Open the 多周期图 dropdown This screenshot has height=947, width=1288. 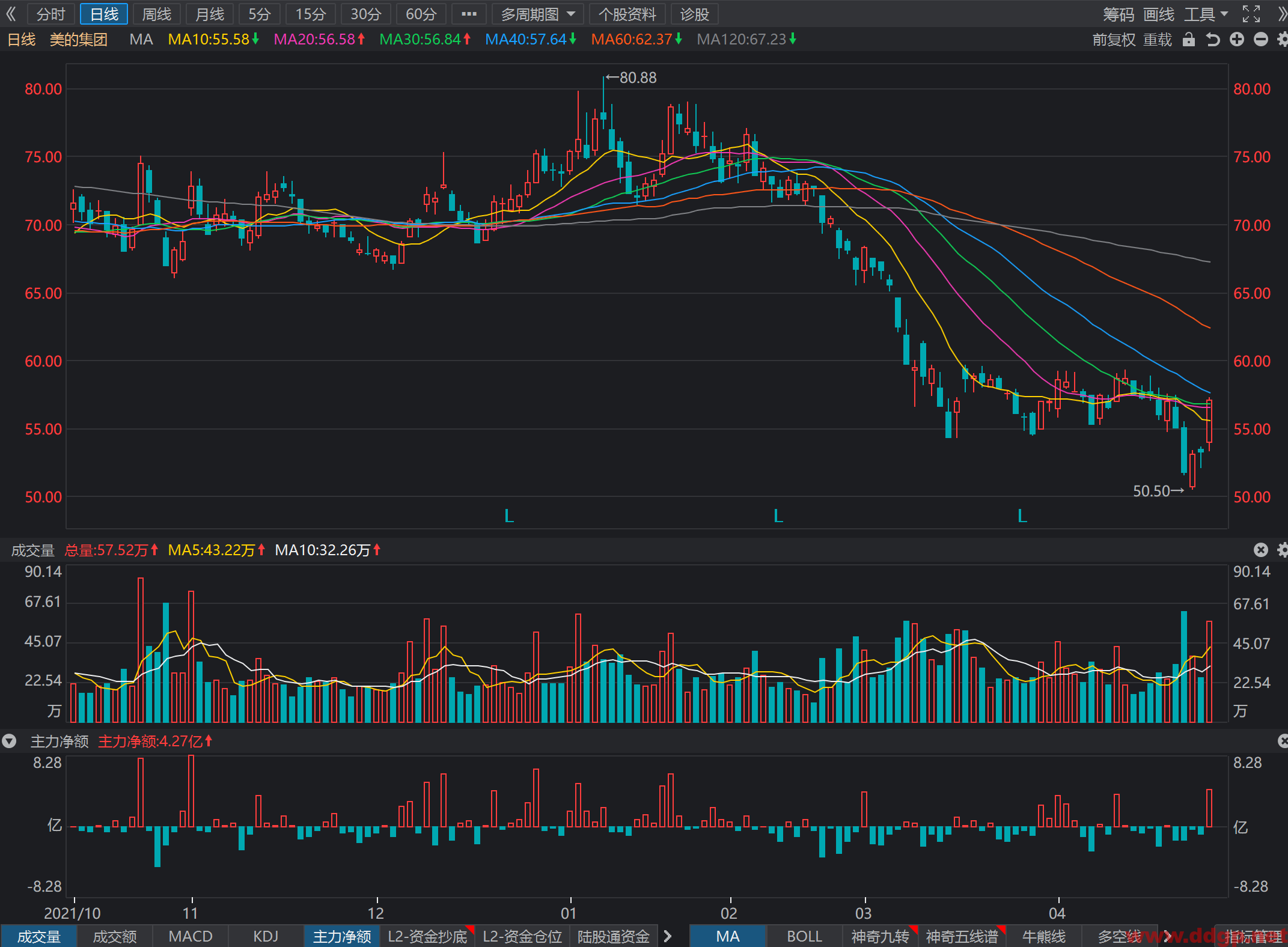tap(538, 14)
